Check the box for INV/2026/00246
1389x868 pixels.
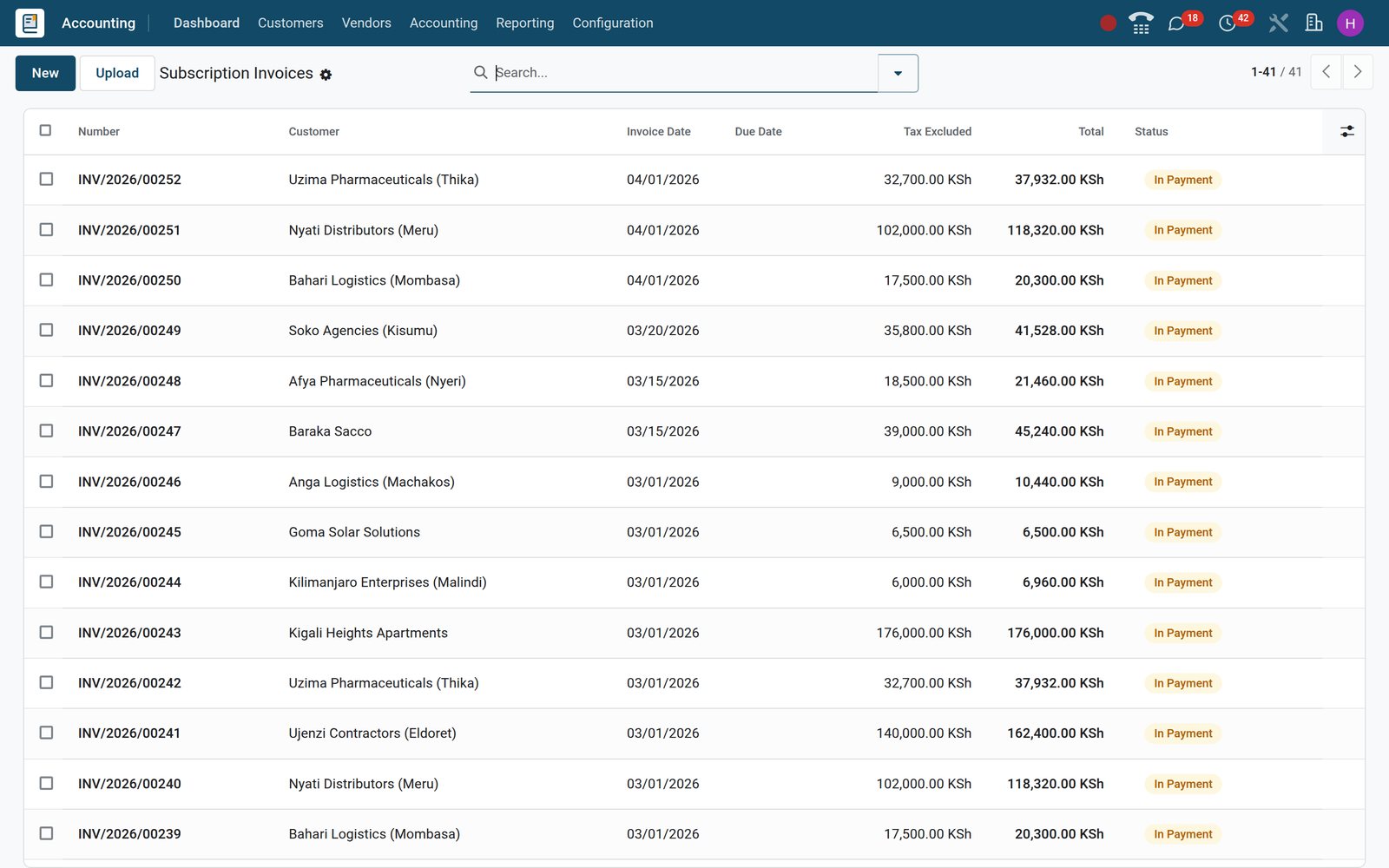click(46, 481)
